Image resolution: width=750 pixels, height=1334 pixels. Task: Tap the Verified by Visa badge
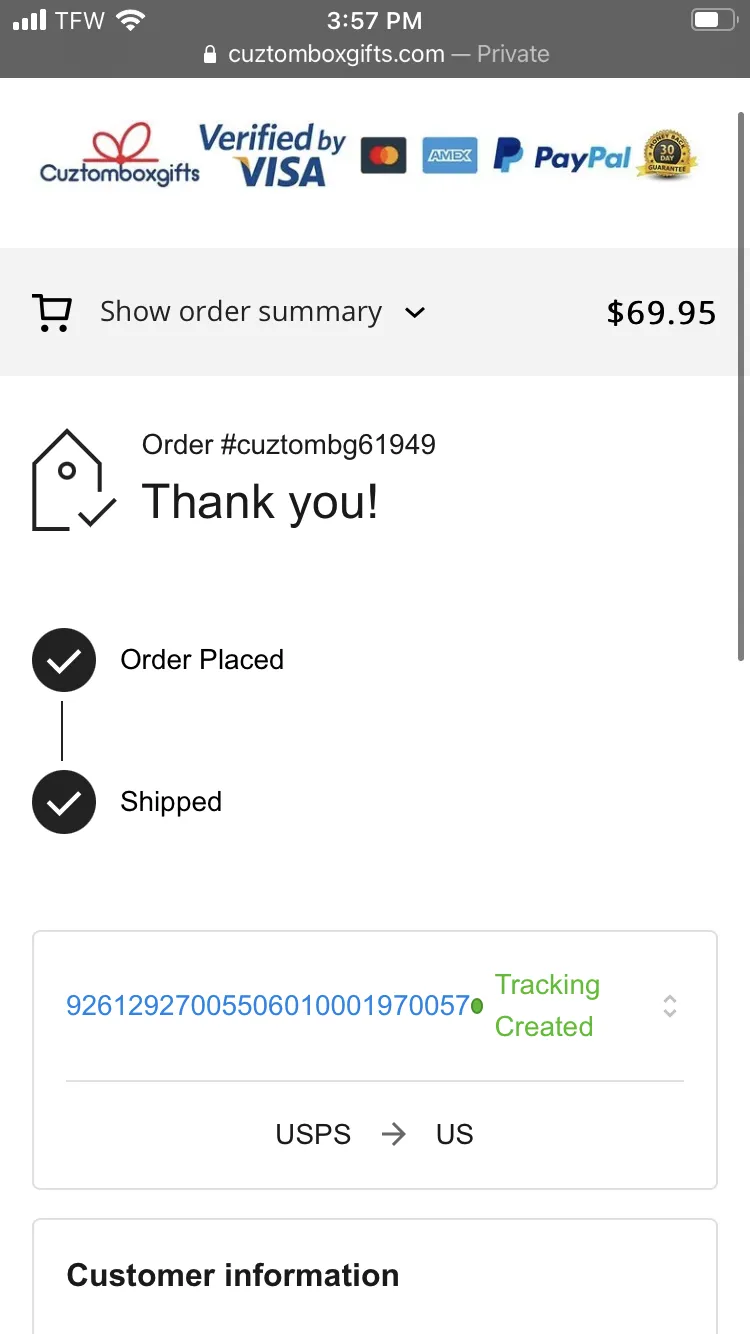[x=272, y=155]
